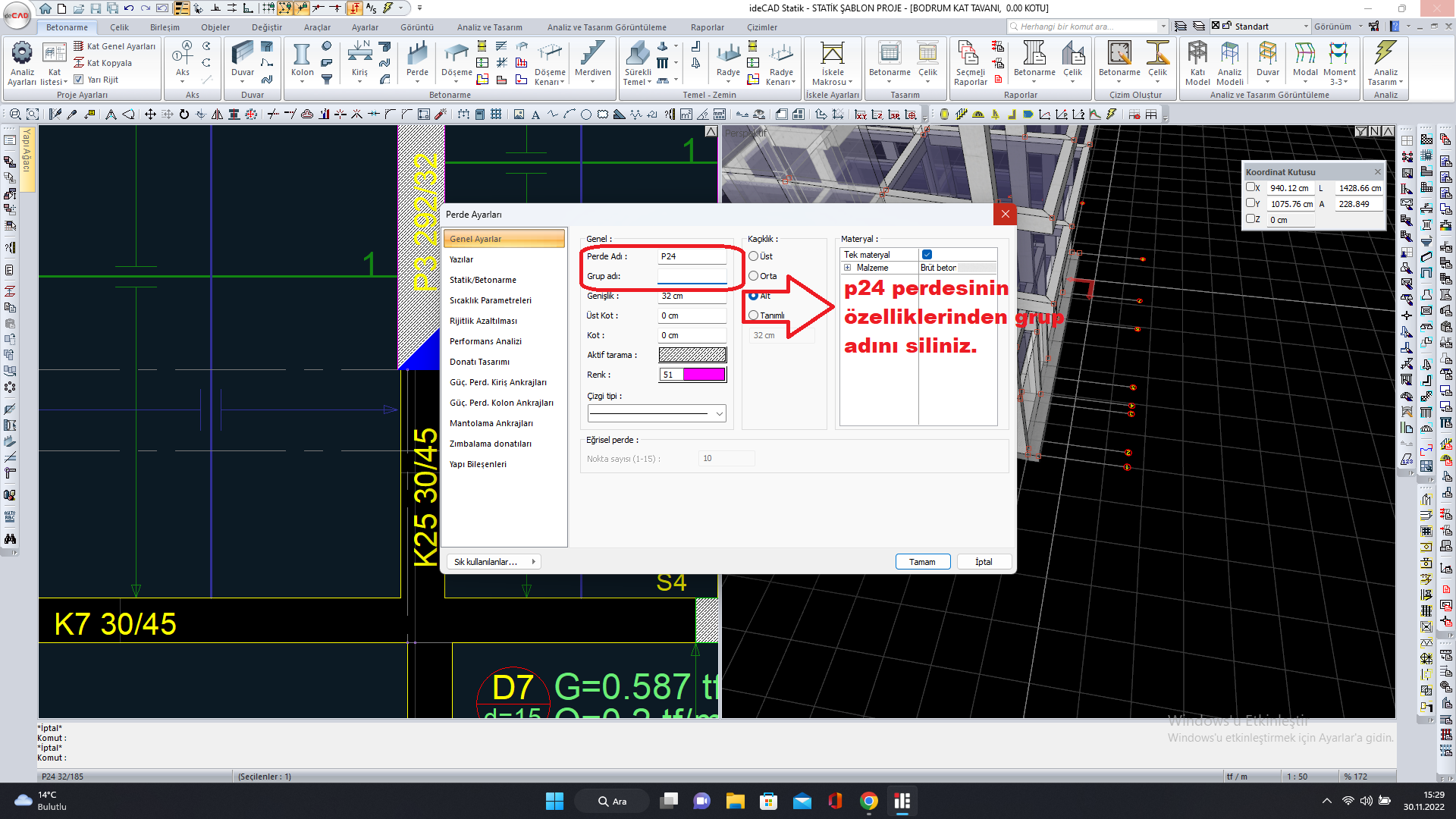Viewport: 1456px width, 819px height.
Task: Click Kat Genel Ayarları icon
Action: (79, 46)
